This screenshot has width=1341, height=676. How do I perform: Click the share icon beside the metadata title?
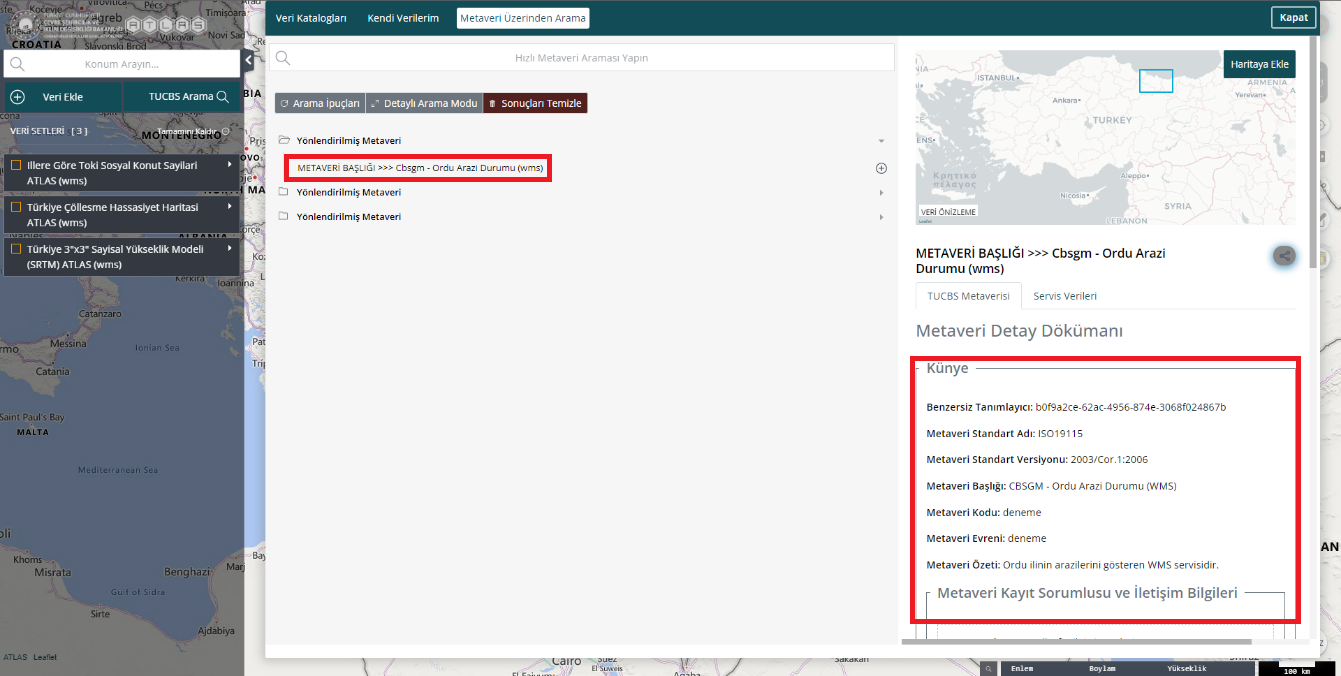[x=1285, y=256]
